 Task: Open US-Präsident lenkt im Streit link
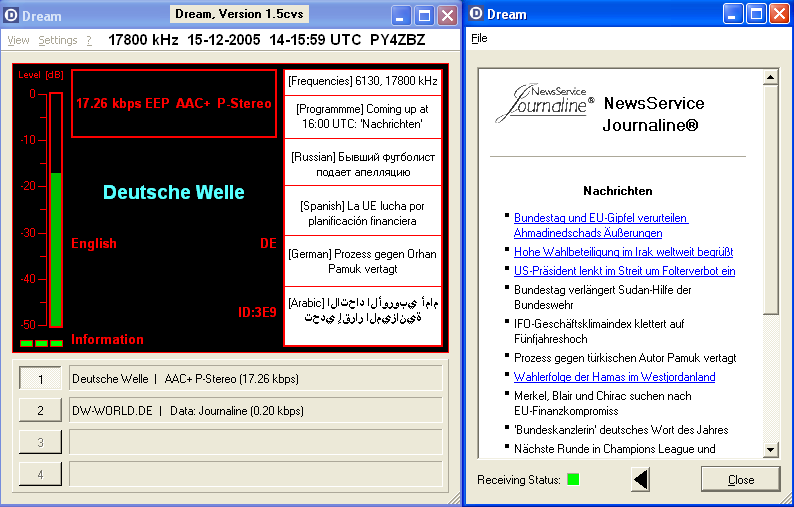click(624, 270)
